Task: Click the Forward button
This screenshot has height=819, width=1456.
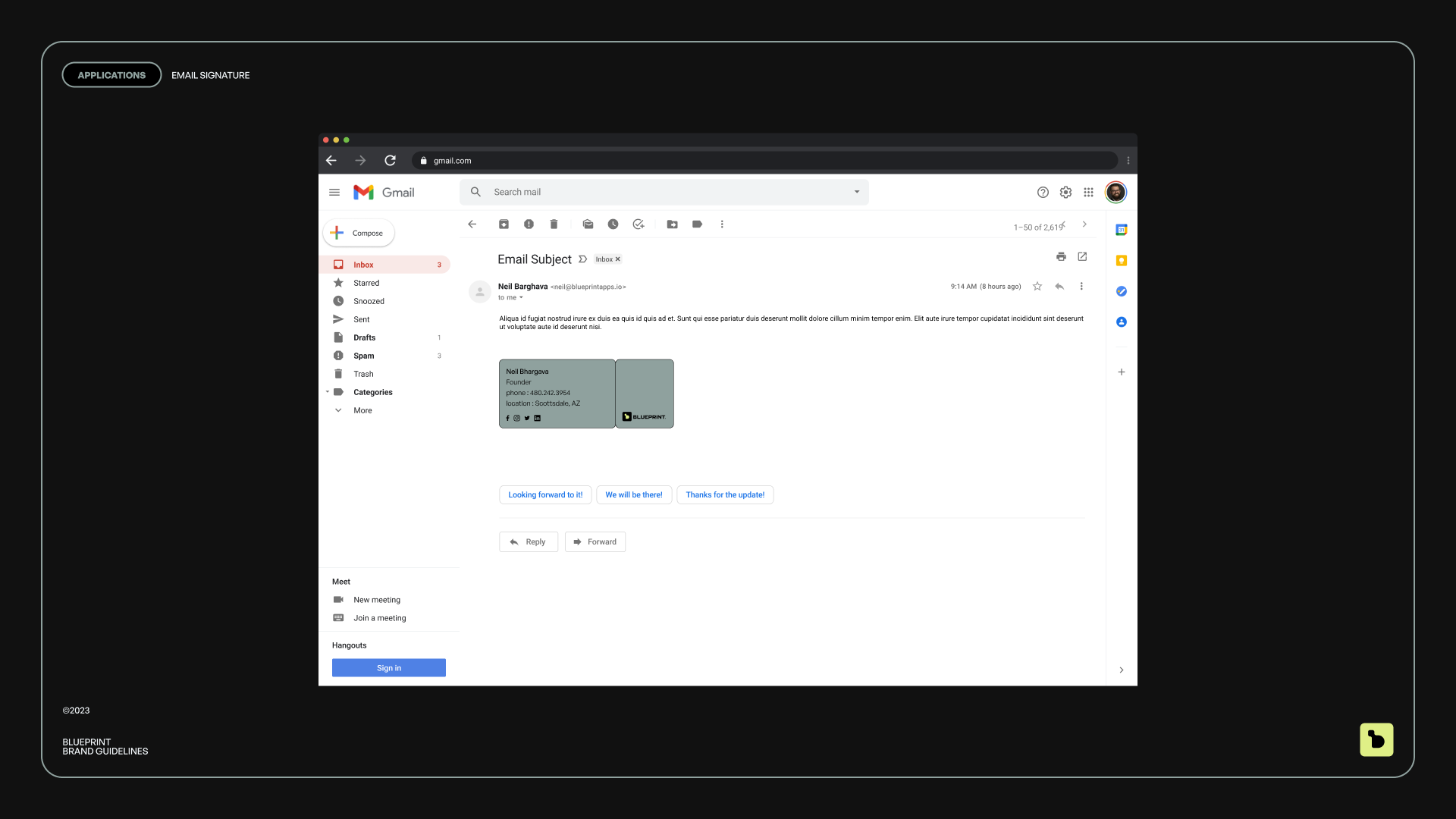Action: (595, 542)
